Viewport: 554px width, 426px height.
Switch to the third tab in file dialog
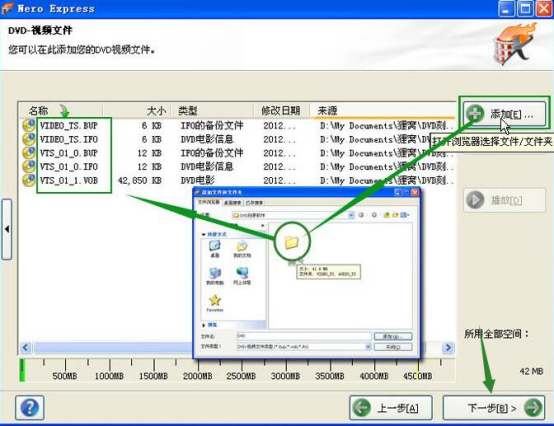(x=254, y=202)
